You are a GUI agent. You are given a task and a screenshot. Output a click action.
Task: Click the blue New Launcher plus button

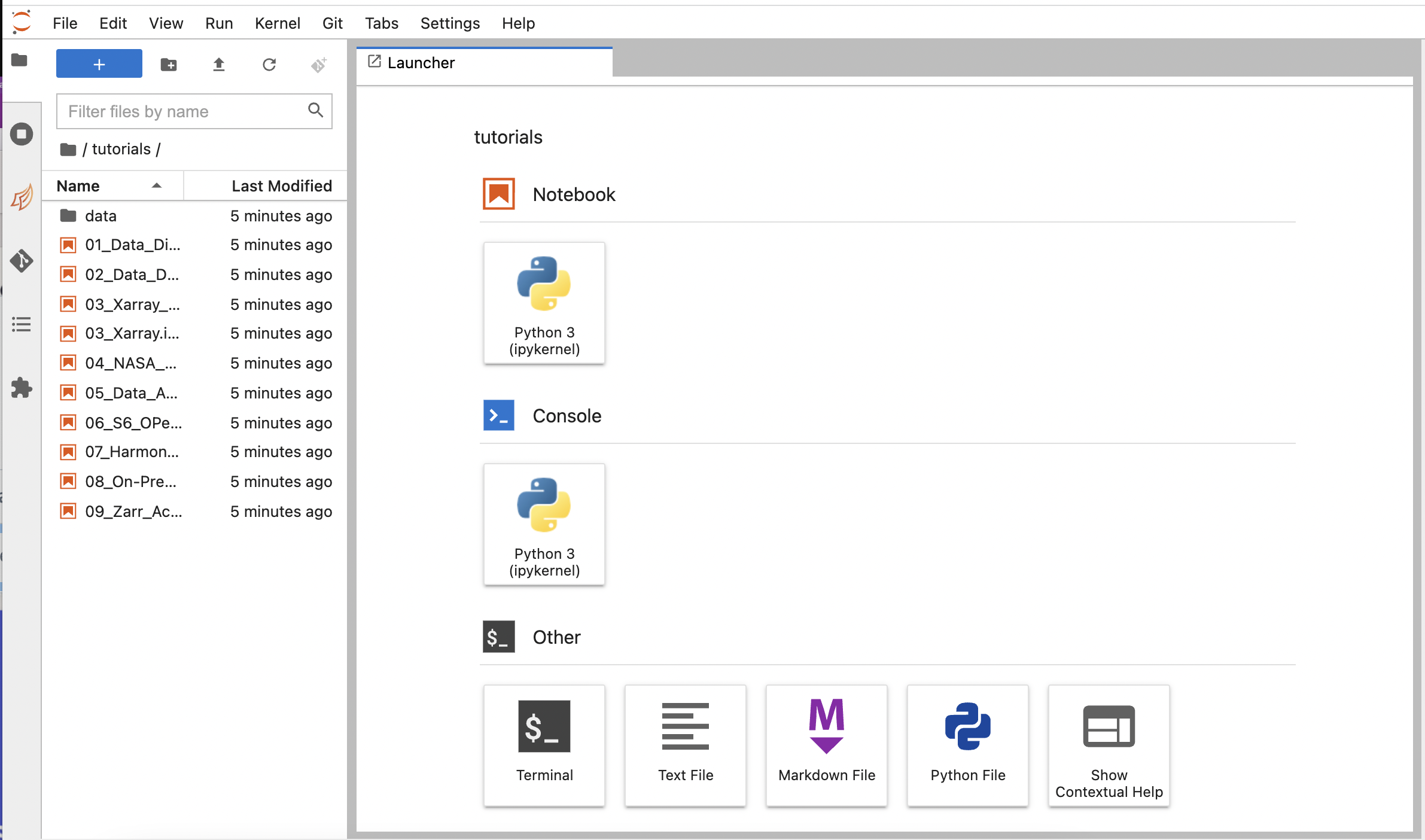[x=99, y=64]
